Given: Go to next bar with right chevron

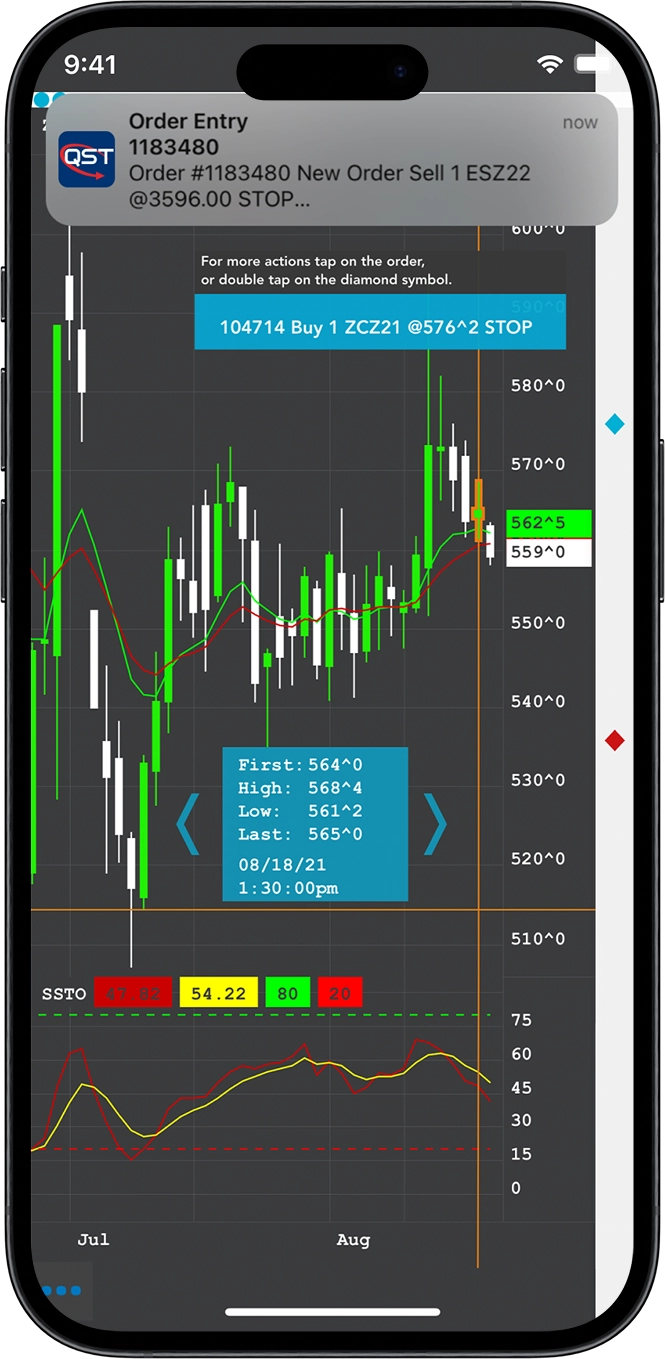Looking at the screenshot, I should click(x=434, y=824).
